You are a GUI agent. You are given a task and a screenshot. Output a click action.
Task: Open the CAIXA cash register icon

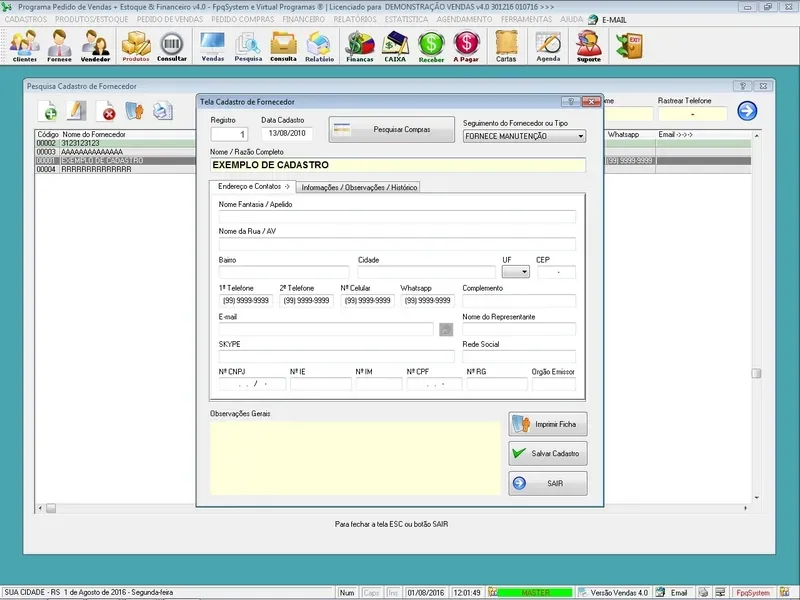click(395, 46)
